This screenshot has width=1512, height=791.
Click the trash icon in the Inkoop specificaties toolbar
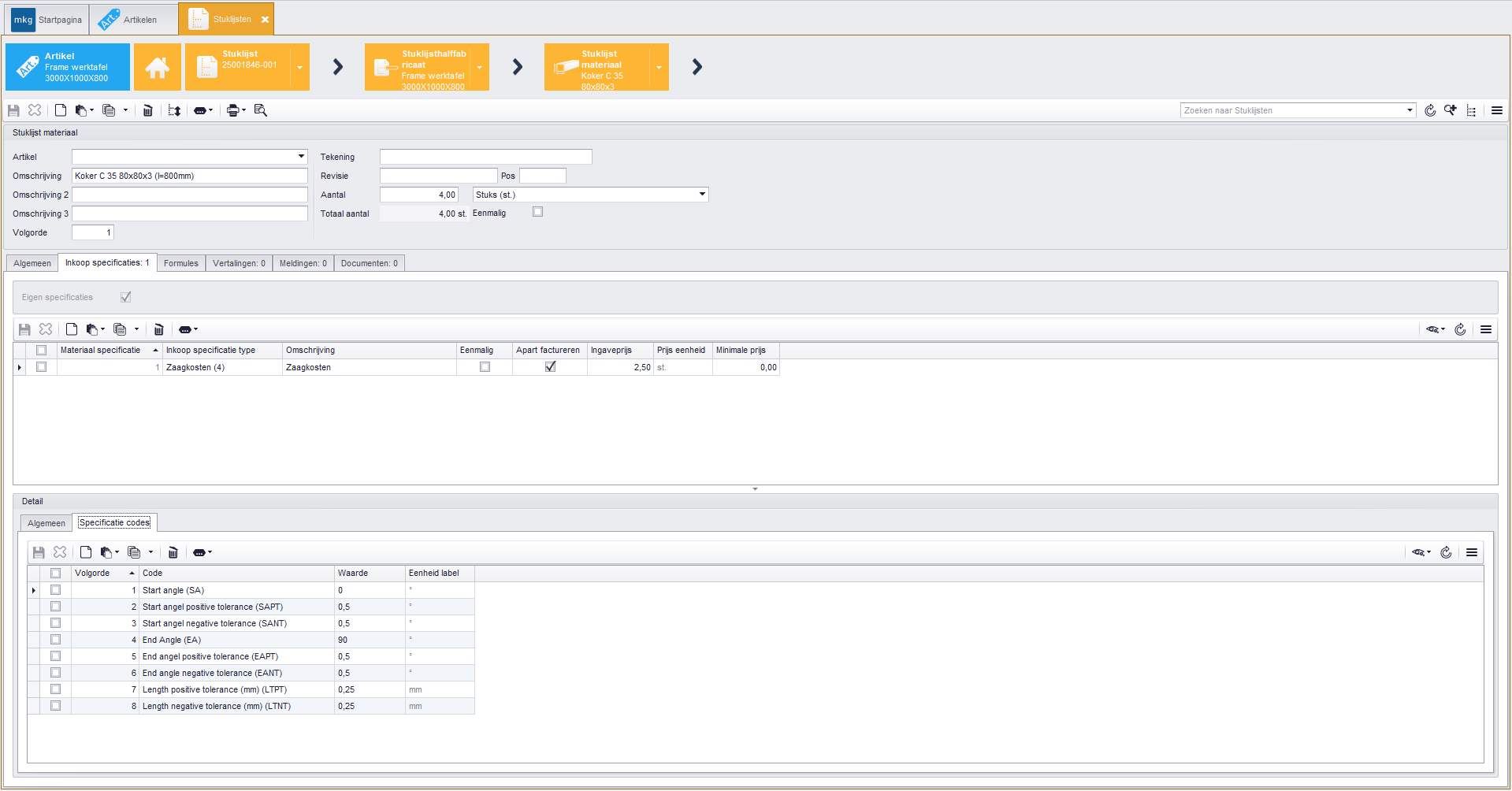point(158,329)
